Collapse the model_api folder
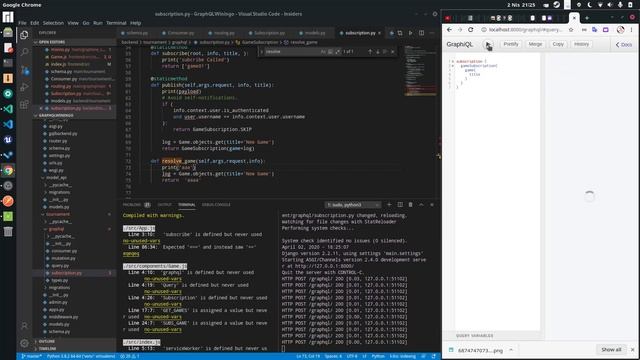 tap(56, 178)
